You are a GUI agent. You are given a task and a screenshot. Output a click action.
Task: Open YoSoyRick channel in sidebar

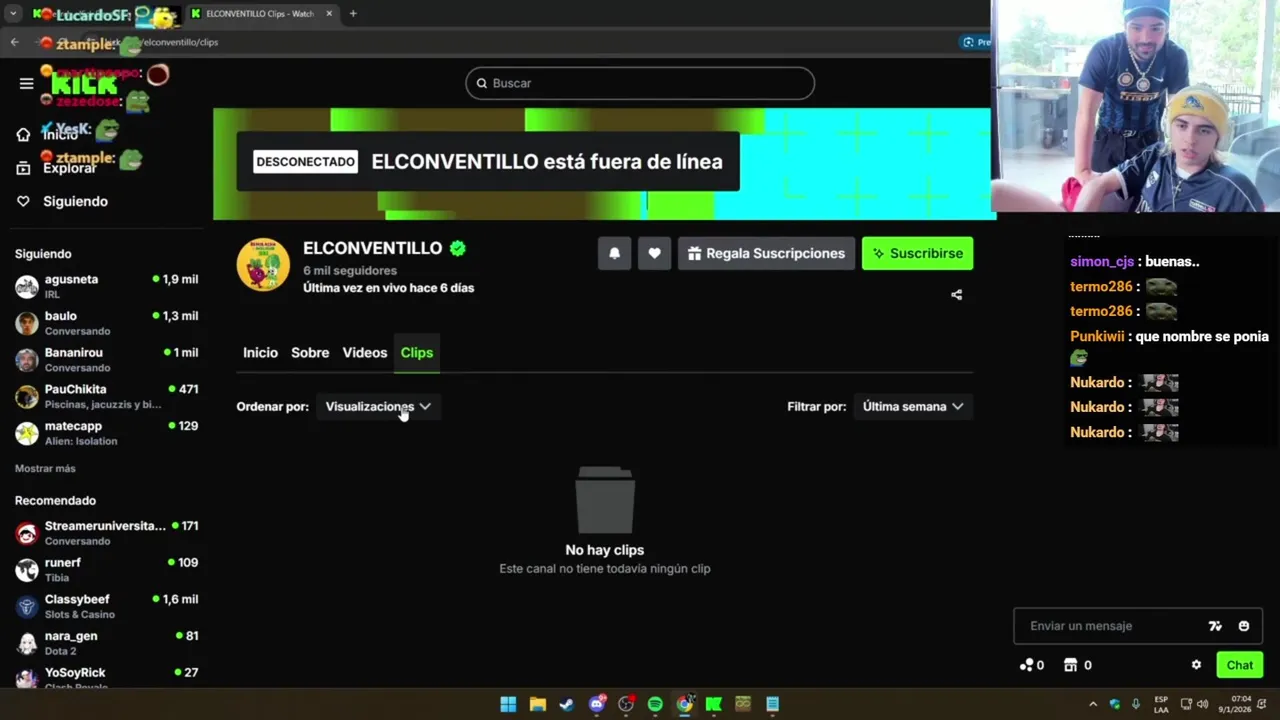[x=105, y=678]
